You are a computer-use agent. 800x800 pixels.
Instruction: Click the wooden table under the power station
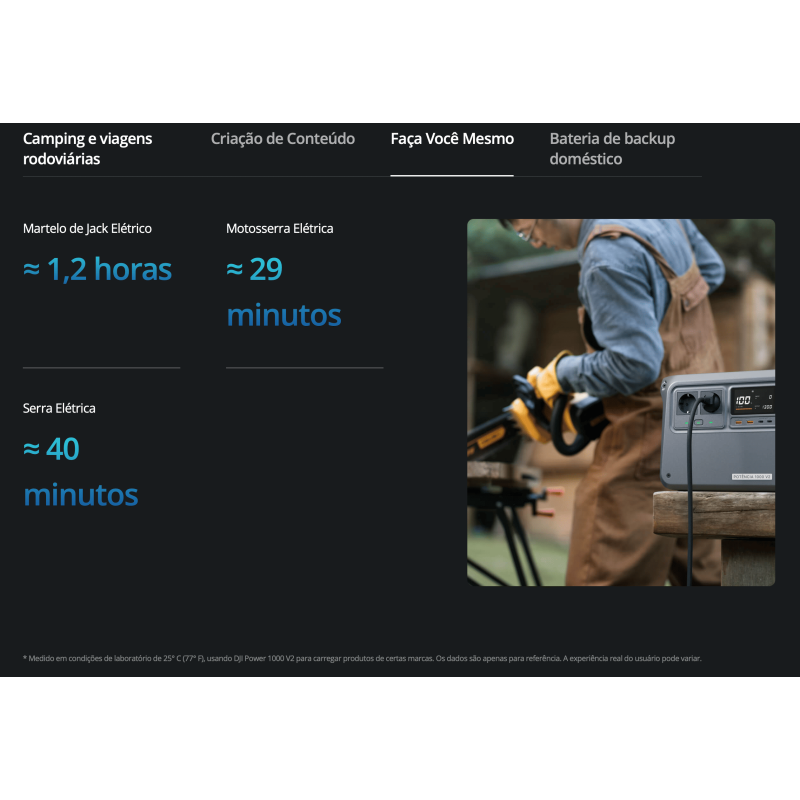[714, 515]
